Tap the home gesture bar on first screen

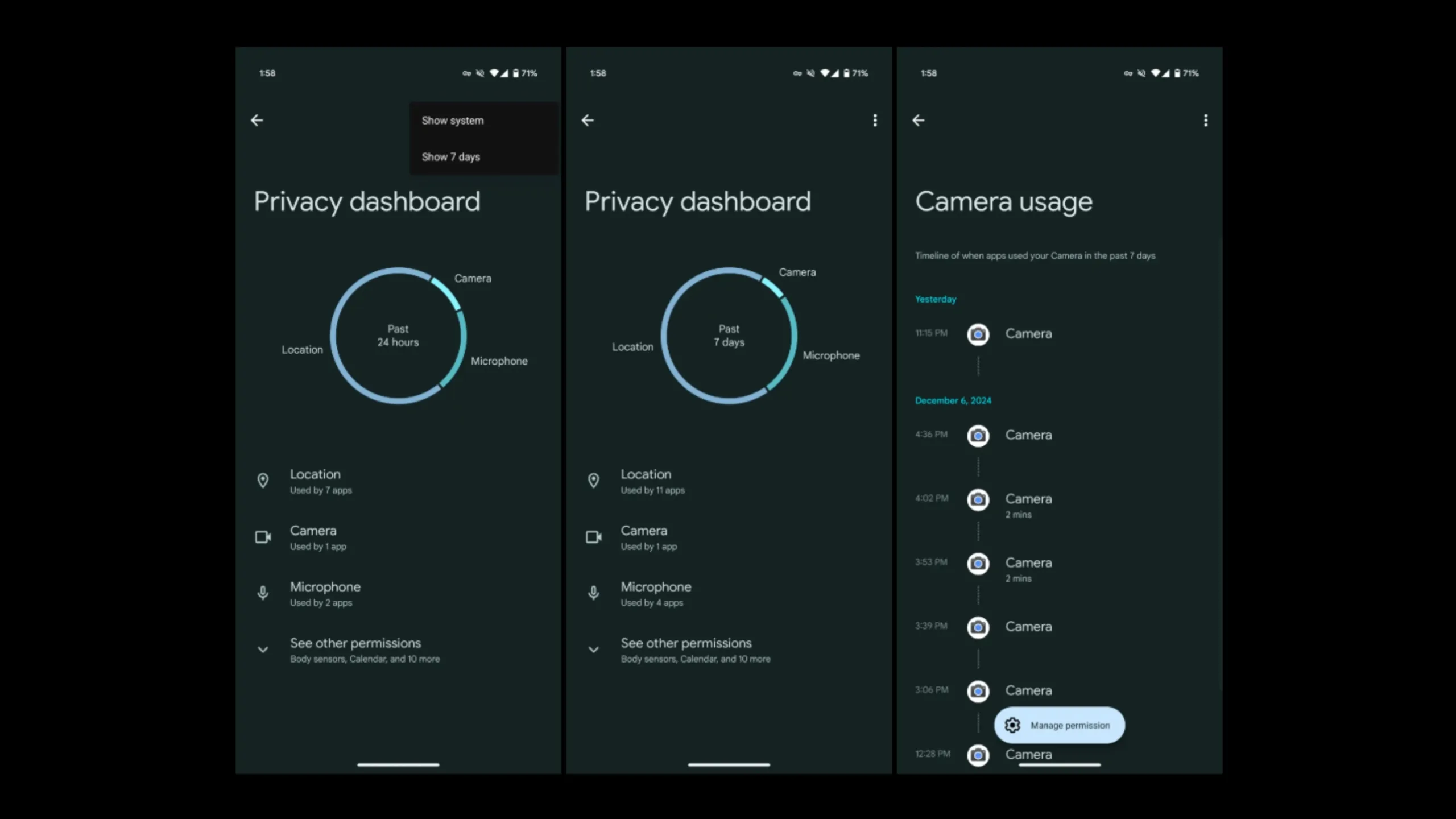coord(398,764)
